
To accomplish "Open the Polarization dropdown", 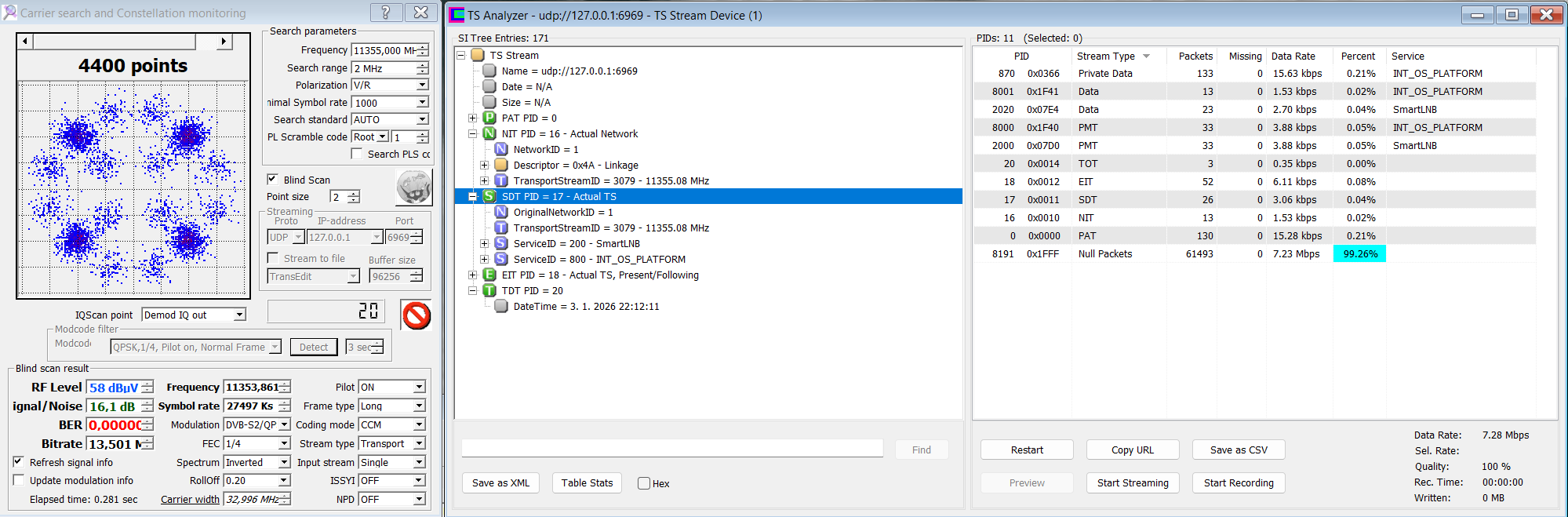I will point(422,85).
